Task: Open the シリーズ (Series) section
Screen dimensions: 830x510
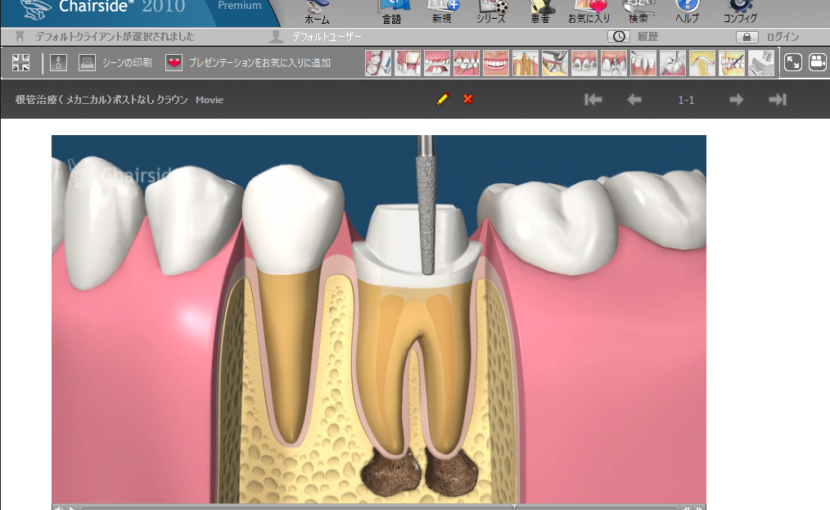Action: click(491, 11)
